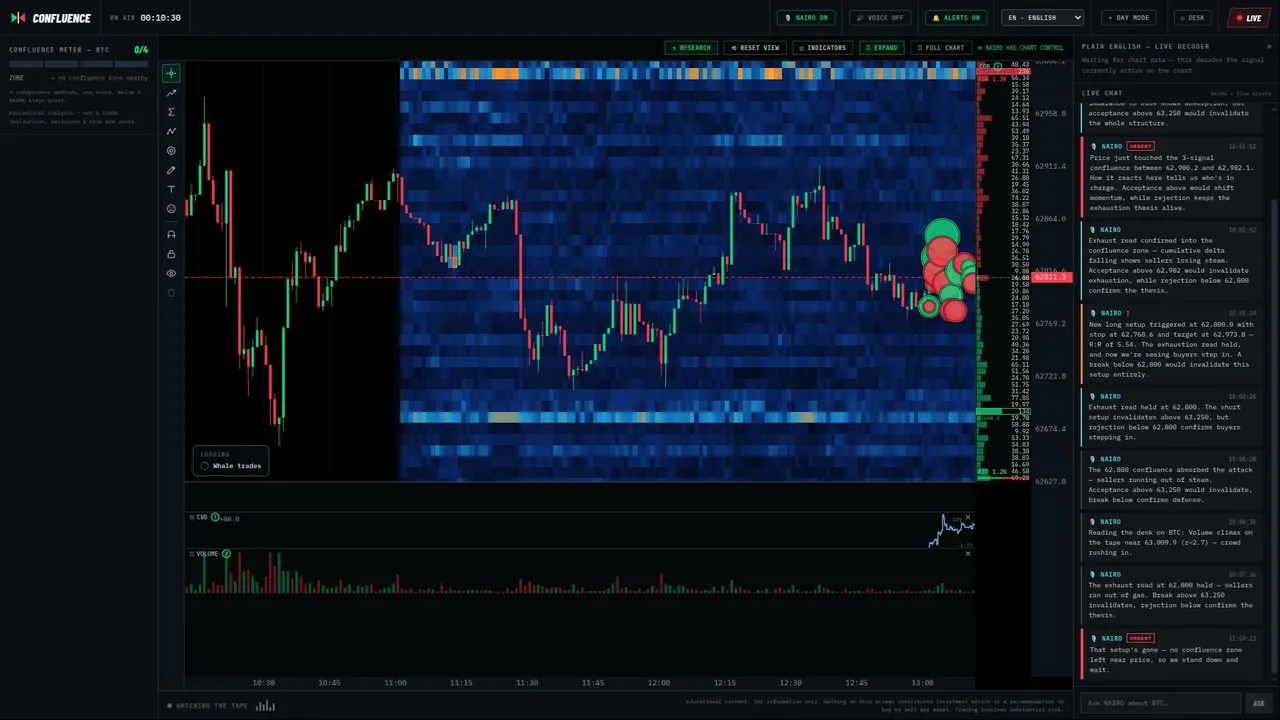The height and width of the screenshot is (720, 1280).
Task: Select the zigzag path drawing tool
Action: tap(171, 131)
